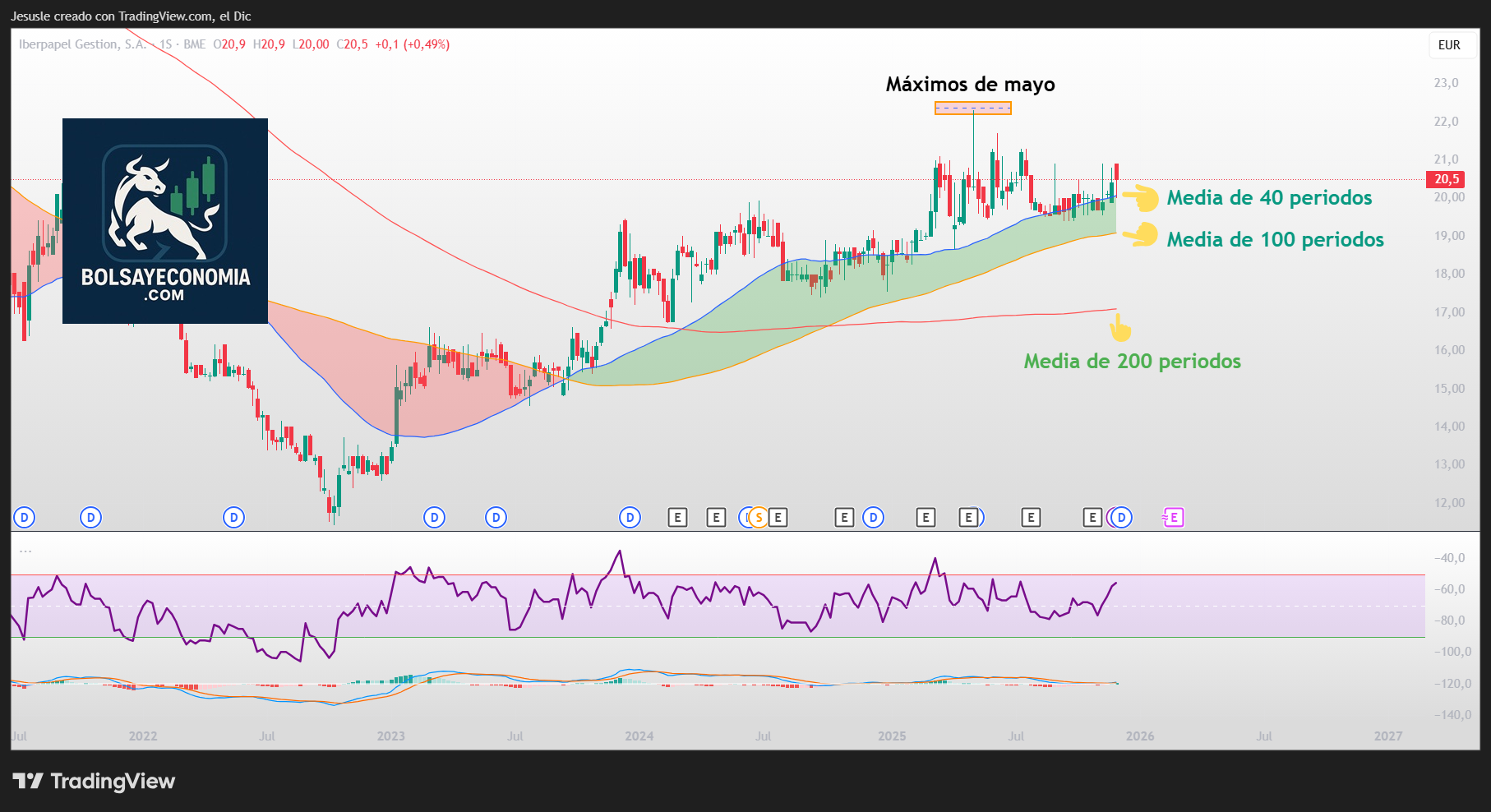1491x812 pixels.
Task: Select the orange rectangle at May highs
Action: (972, 108)
